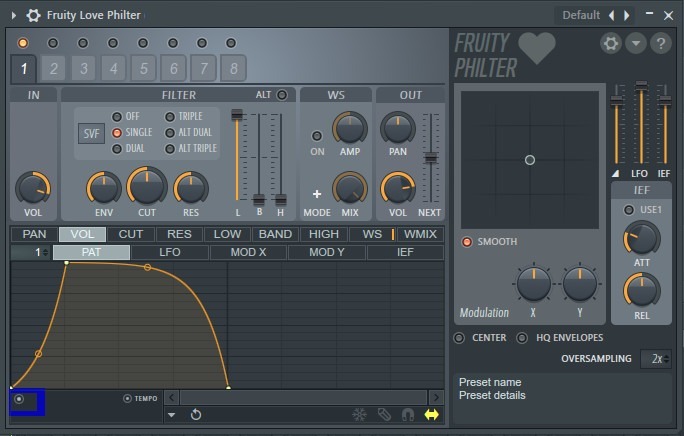Click the waveshaper MIX knob
This screenshot has width=684, height=436.
tap(350, 188)
